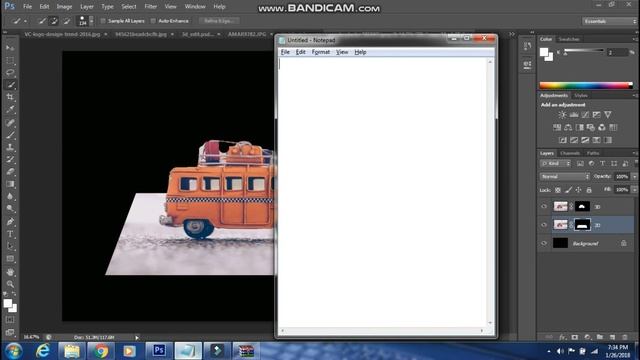Select the History Brush tool

click(x=10, y=159)
